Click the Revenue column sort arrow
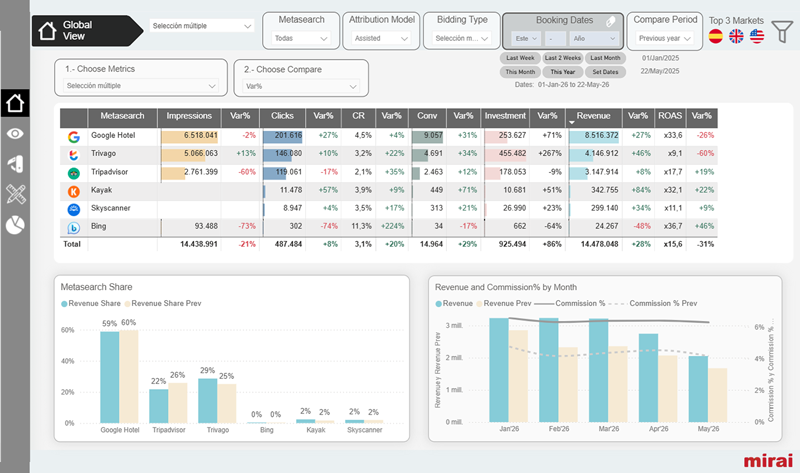The height and width of the screenshot is (473, 800). 571,122
